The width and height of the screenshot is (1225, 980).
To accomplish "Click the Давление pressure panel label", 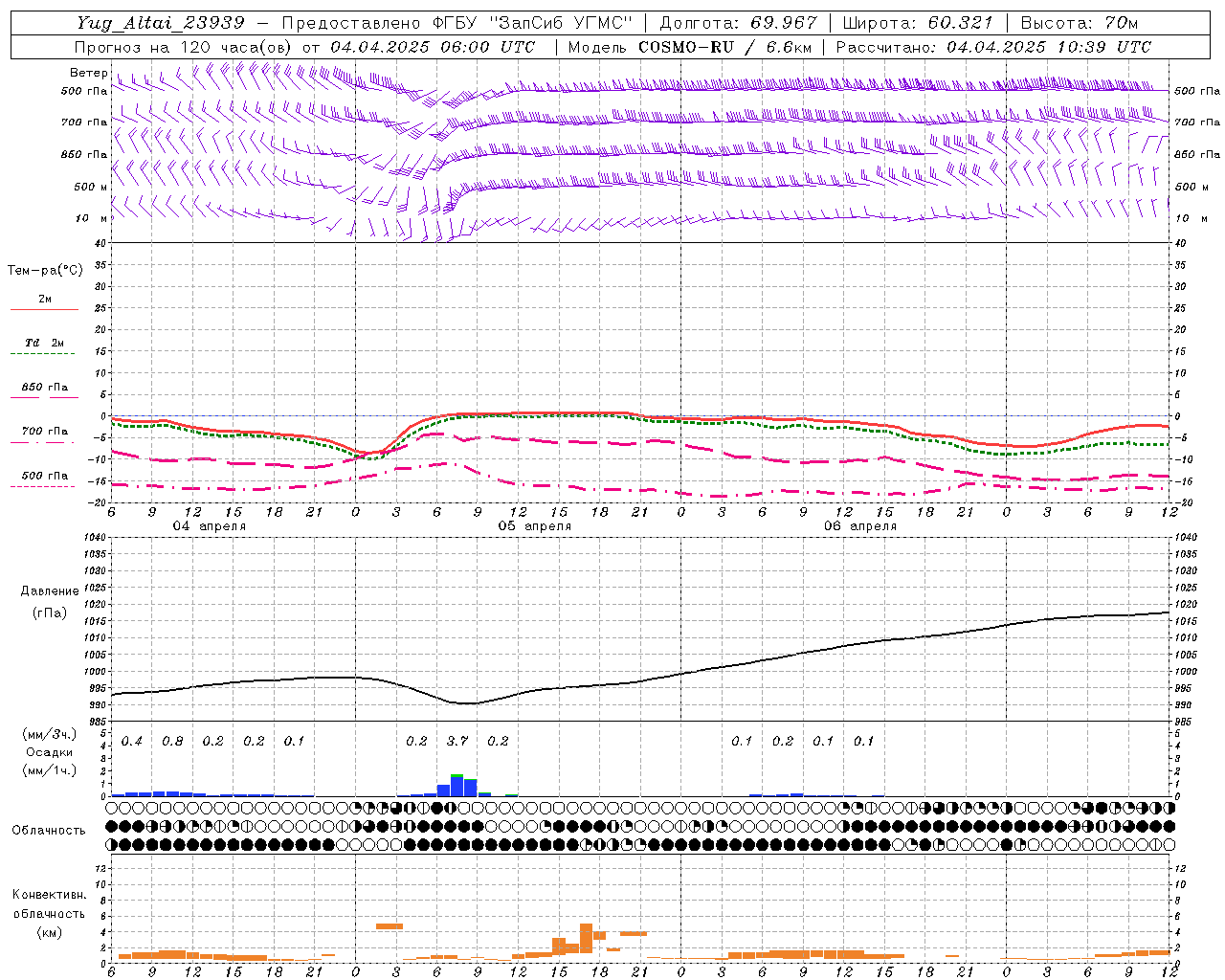I will click(x=50, y=591).
